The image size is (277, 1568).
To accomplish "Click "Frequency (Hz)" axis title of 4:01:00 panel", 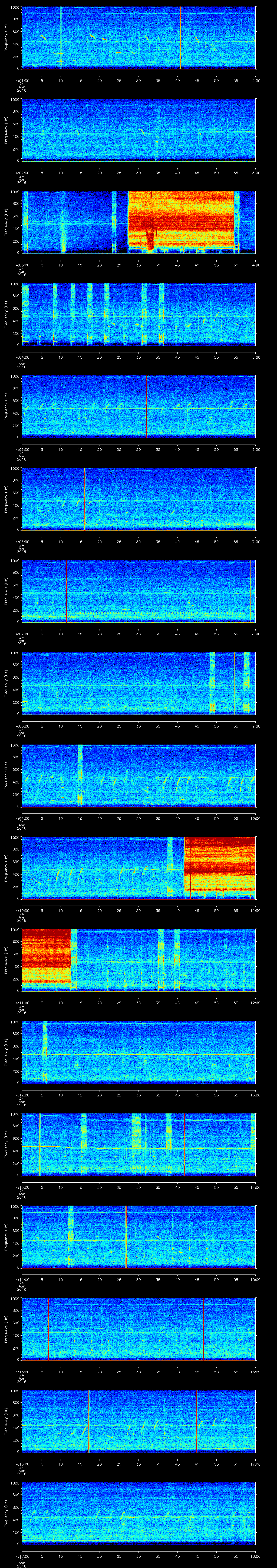I will (6, 38).
